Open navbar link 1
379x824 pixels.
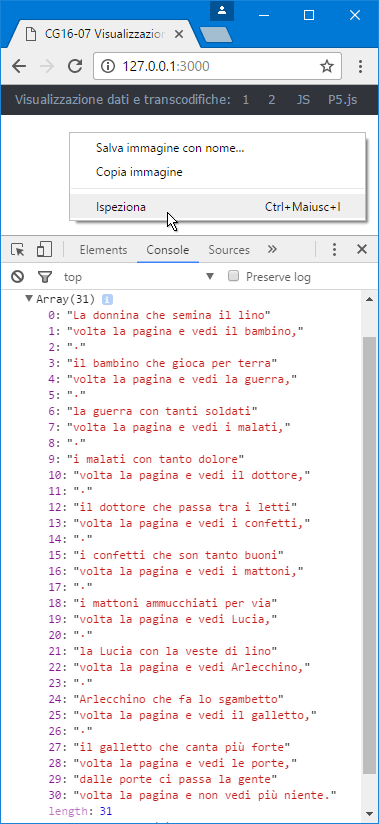[x=245, y=99]
